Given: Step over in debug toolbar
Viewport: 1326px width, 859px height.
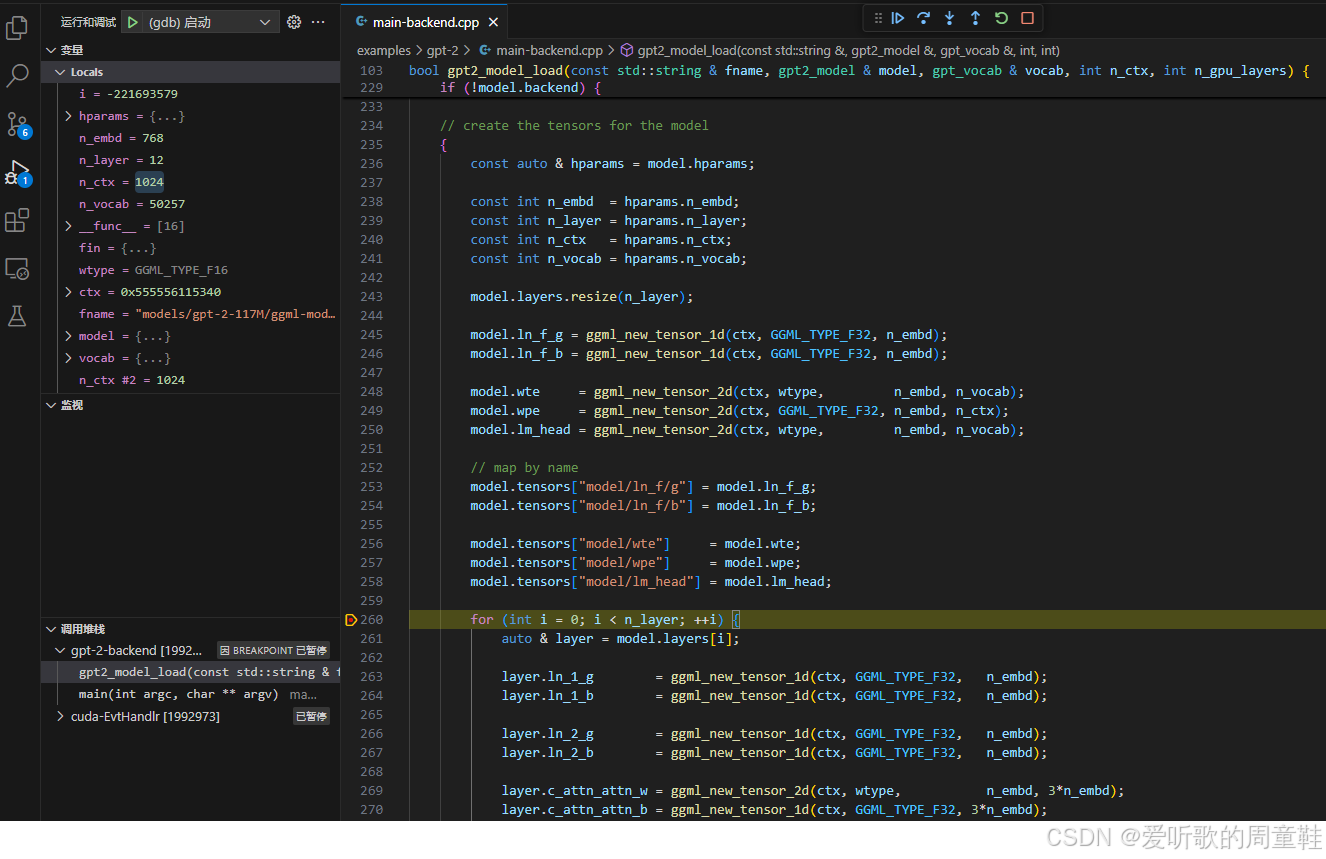Looking at the screenshot, I should [924, 18].
